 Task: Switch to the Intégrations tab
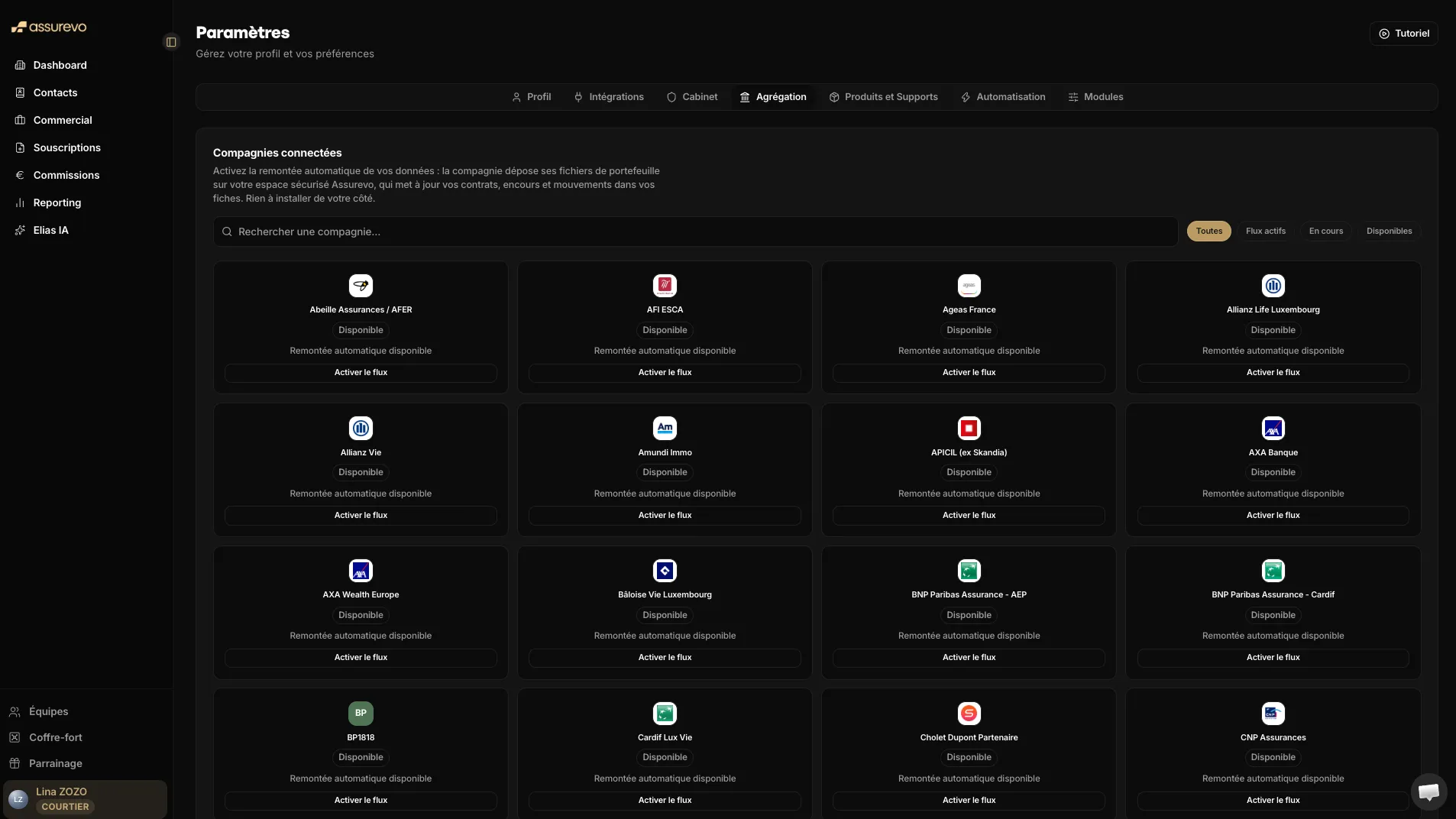tap(609, 97)
